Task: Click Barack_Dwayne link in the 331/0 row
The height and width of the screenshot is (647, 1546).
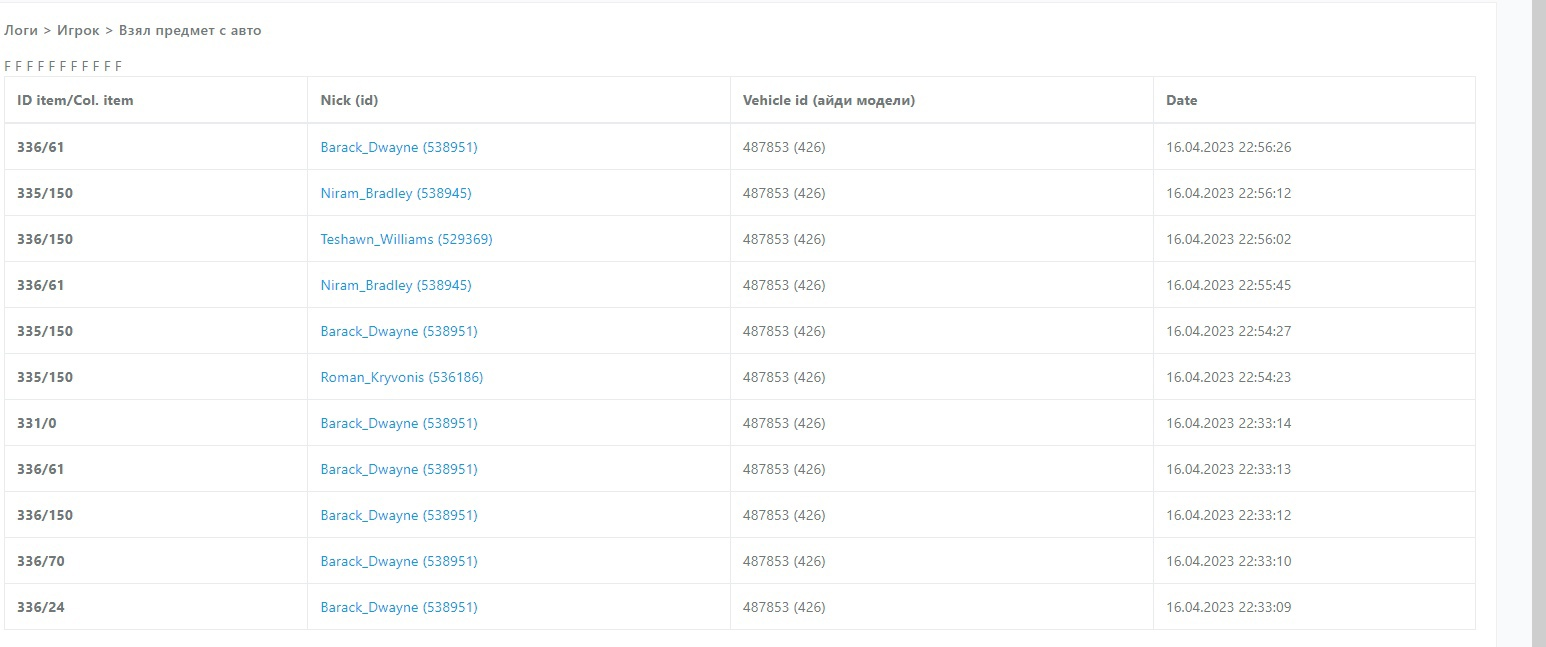Action: (x=398, y=423)
